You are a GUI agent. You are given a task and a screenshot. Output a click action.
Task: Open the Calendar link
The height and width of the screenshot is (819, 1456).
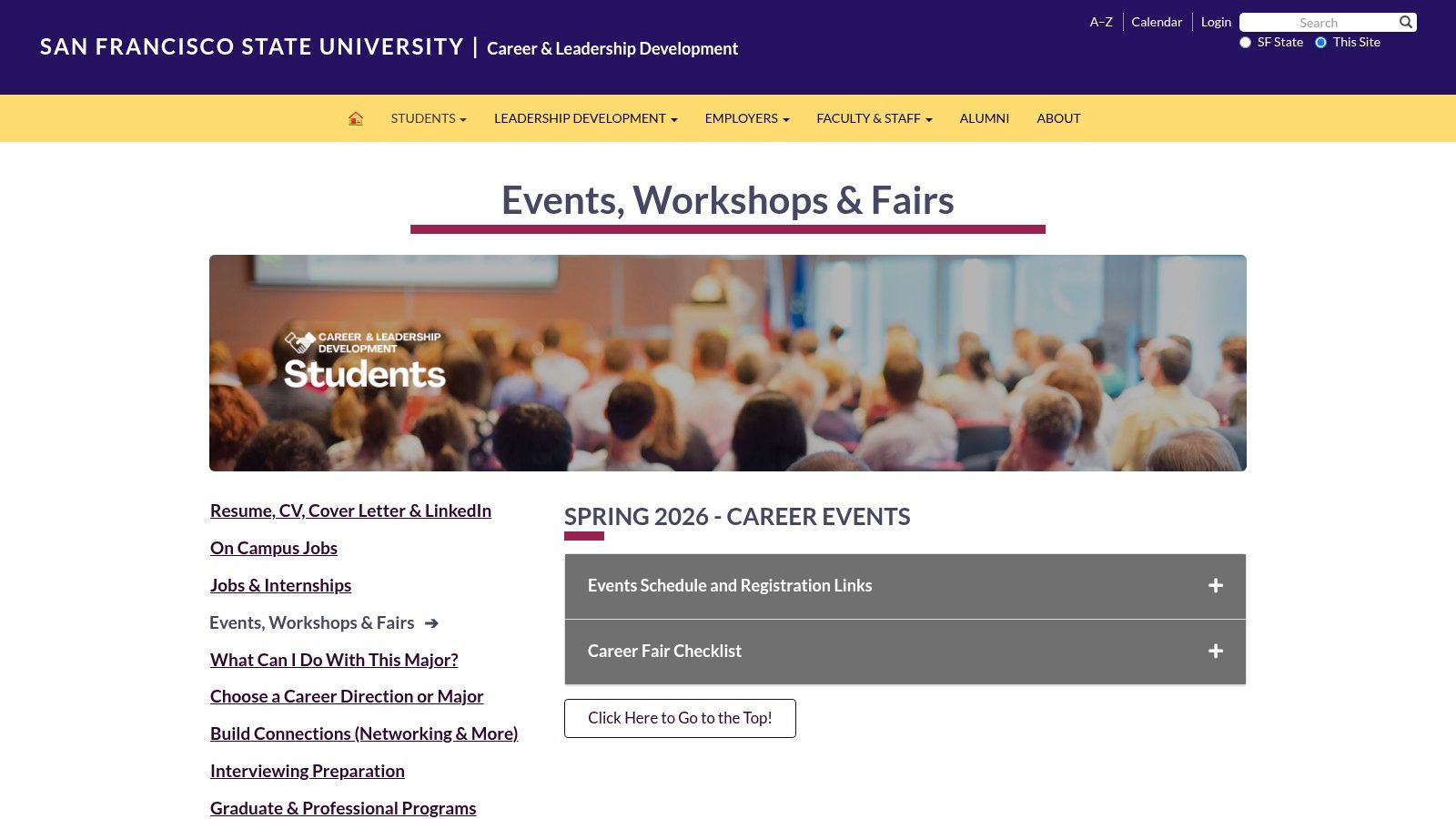click(1157, 22)
